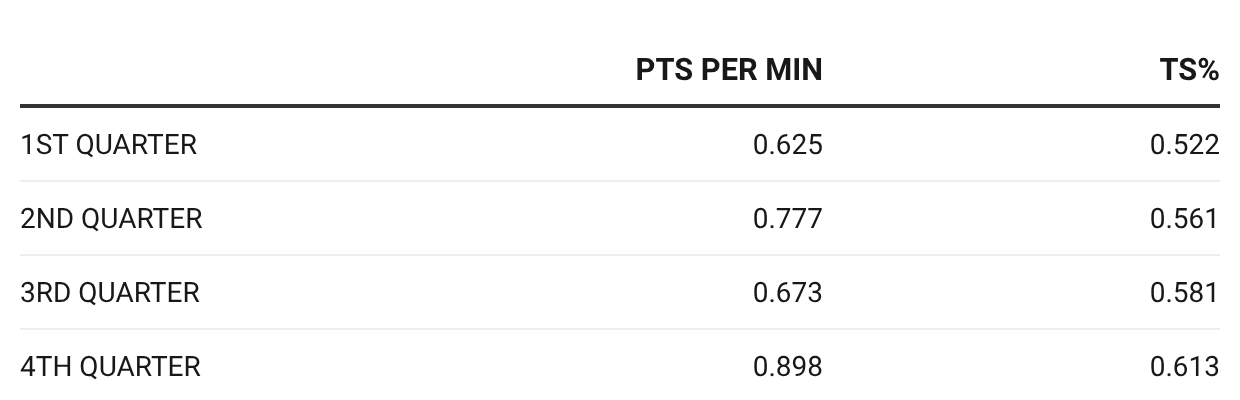Click blank header space between PTS PER MIN and TS%
Viewport: 1240px width, 400px height.
[990, 70]
